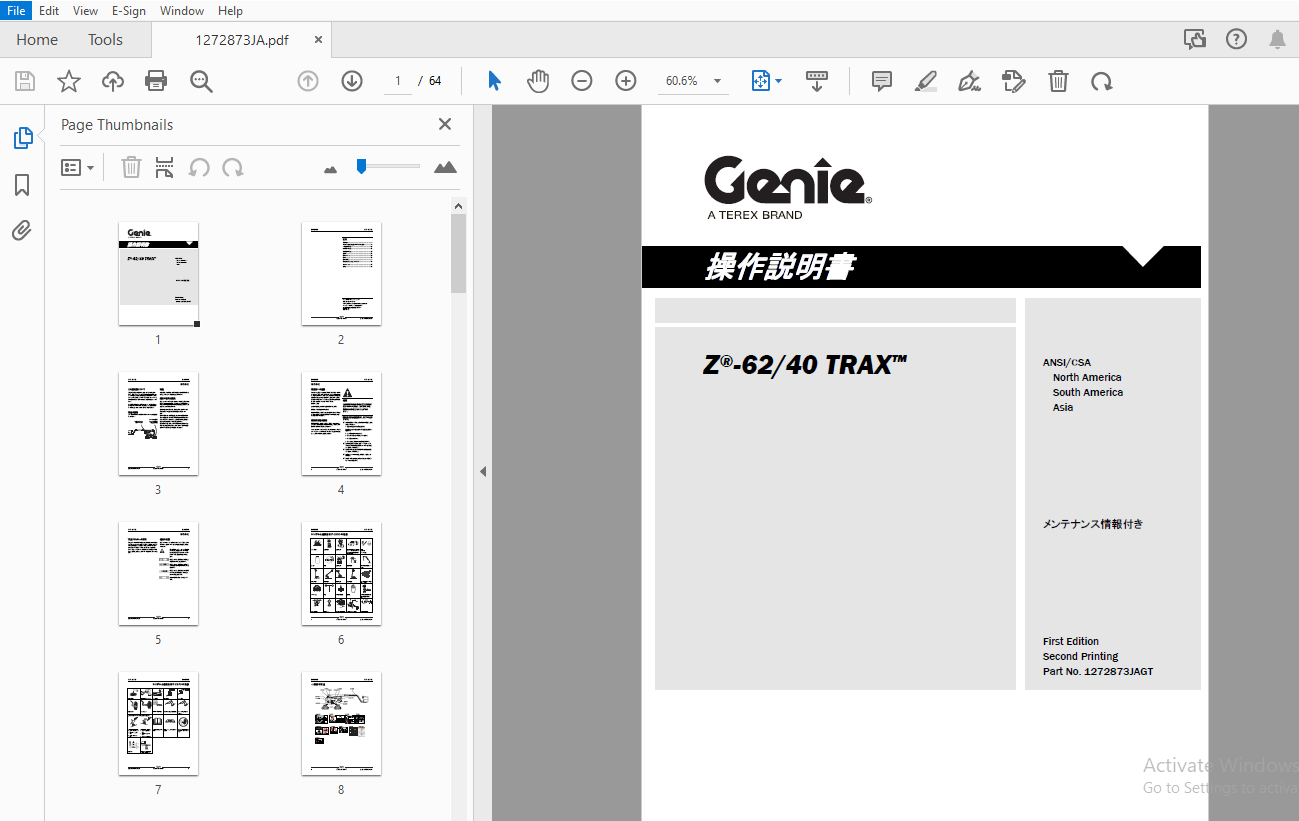The image size is (1299, 821).
Task: Click the thumbnail size slider handle
Action: coord(361,166)
